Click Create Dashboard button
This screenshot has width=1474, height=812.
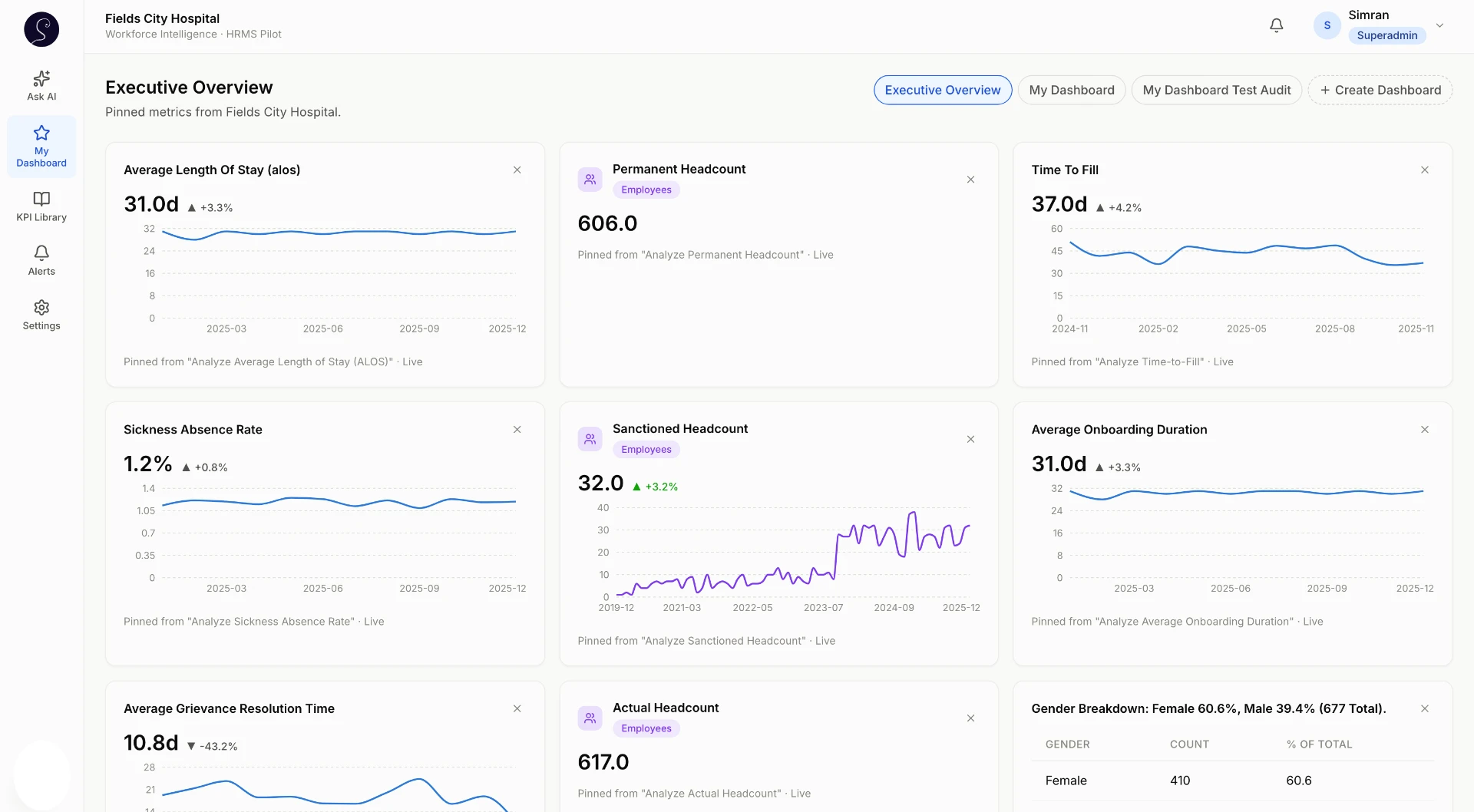coord(1380,90)
